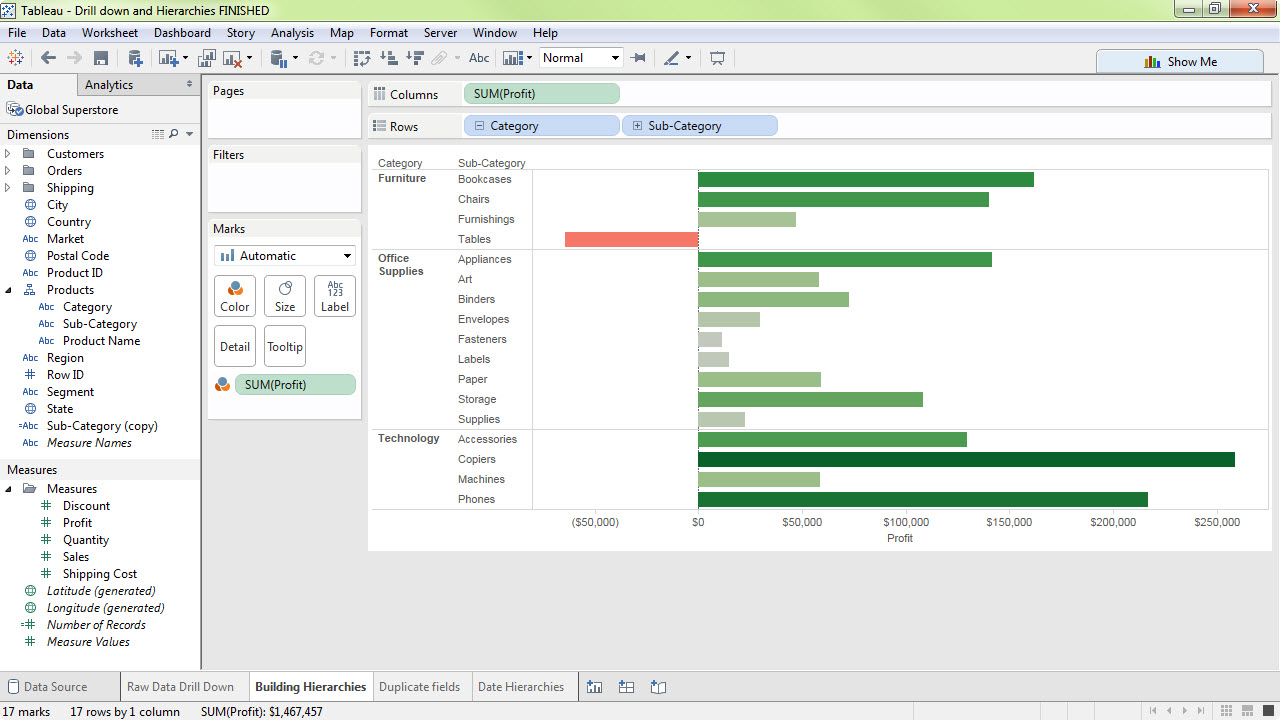Open the Label marks card
This screenshot has height=720, width=1280.
coord(335,296)
